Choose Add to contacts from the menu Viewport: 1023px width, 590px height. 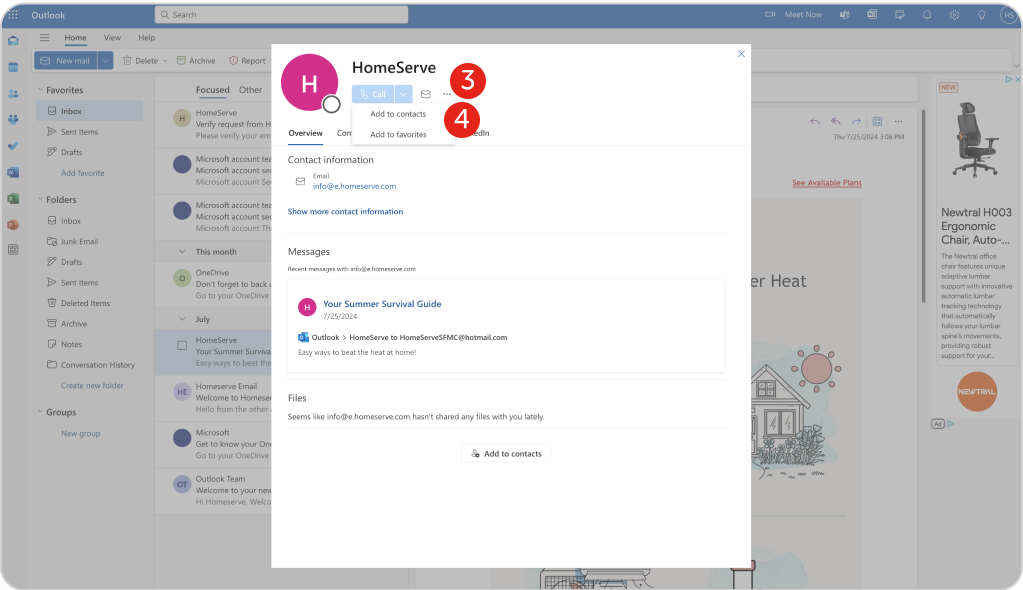click(x=398, y=114)
